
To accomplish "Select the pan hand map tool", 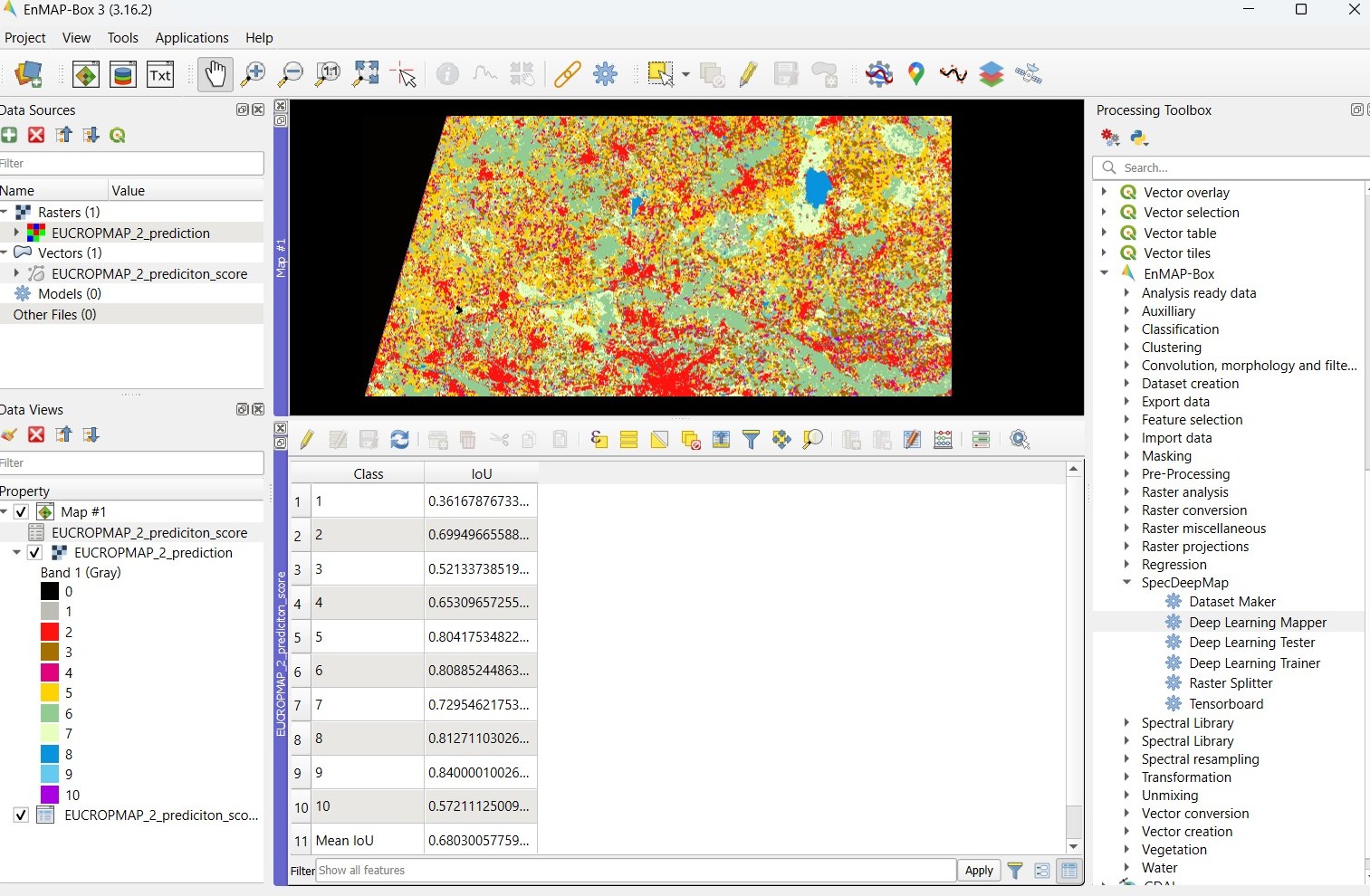I will (x=215, y=74).
